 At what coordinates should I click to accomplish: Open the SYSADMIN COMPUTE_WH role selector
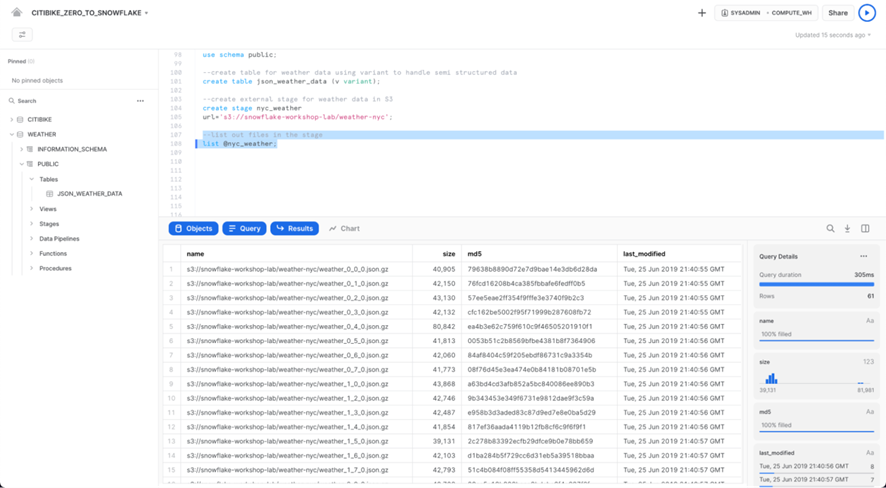766,13
